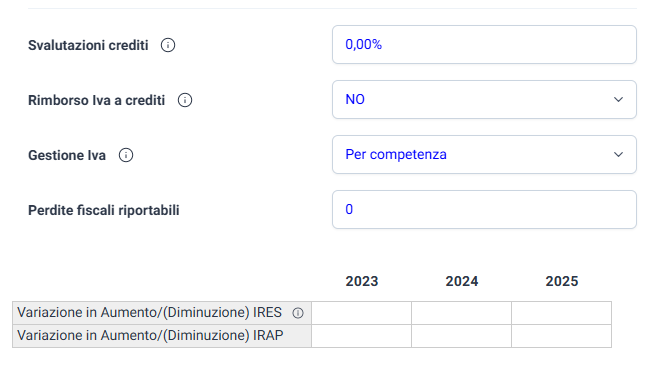659x390 pixels.
Task: Click the Perdite fiscali riportabili label
Action: (x=103, y=210)
